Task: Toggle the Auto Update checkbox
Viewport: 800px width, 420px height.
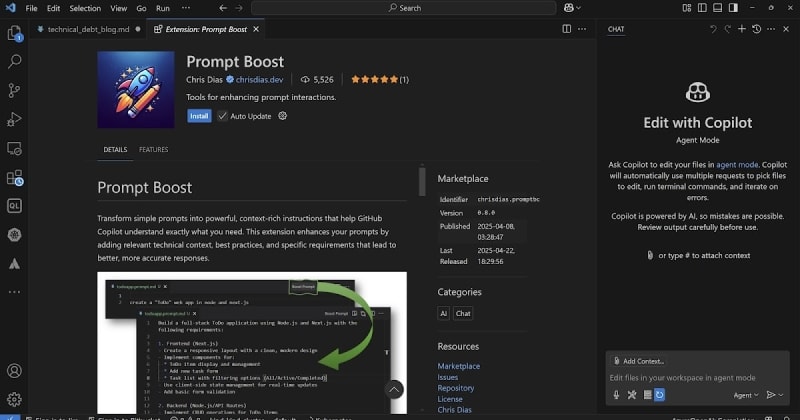Action: 223,116
